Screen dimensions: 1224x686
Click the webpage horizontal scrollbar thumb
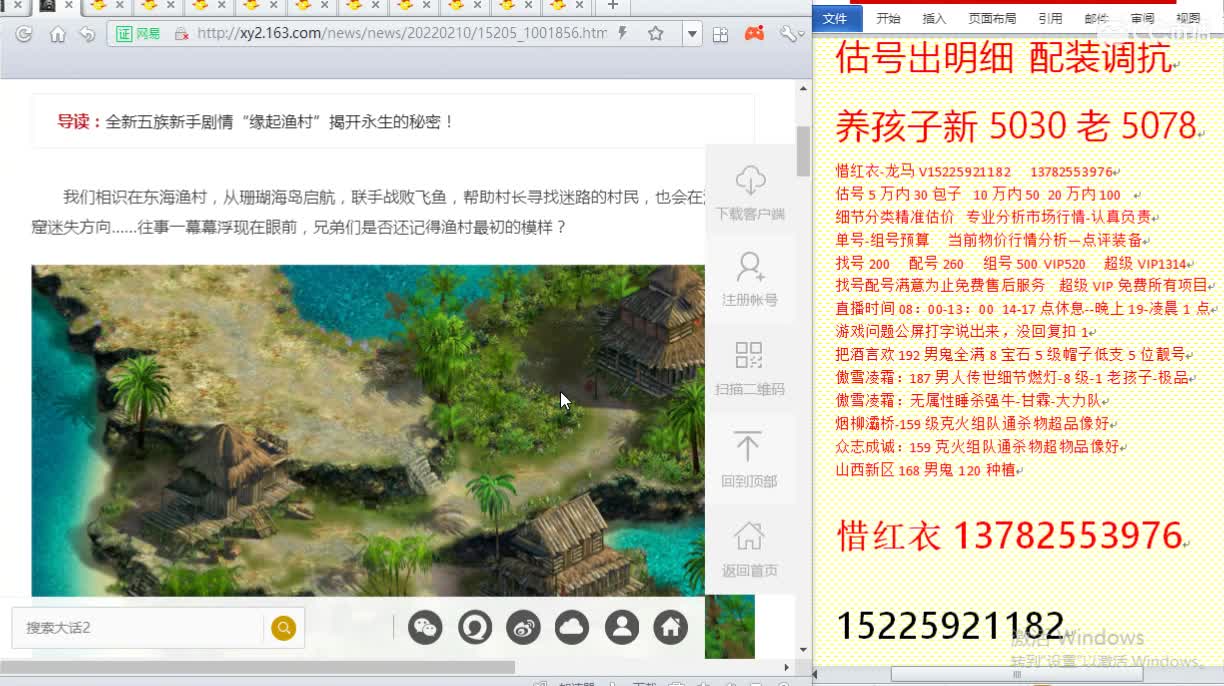pyautogui.click(x=258, y=667)
